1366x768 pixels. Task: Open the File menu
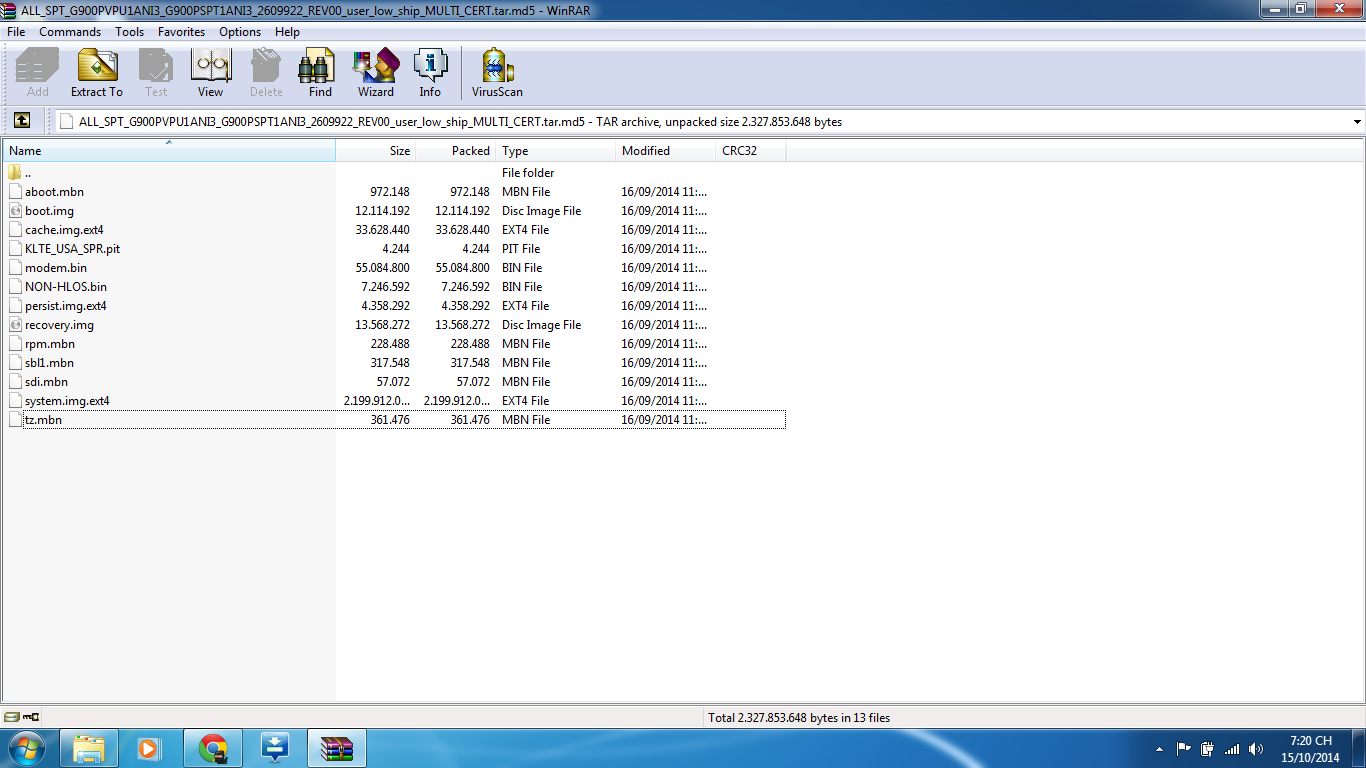16,32
